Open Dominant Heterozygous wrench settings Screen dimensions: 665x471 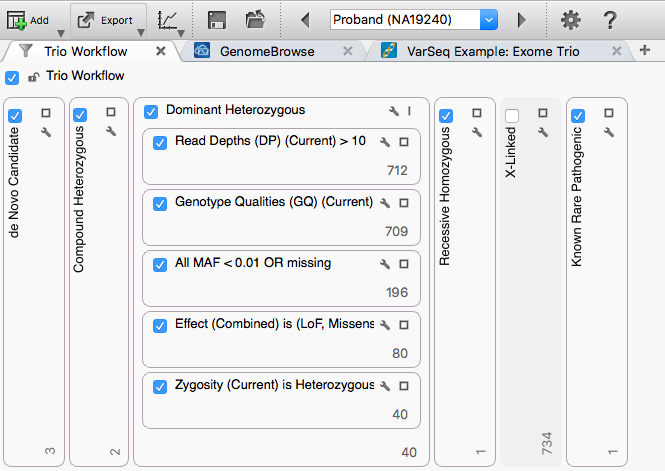pyautogui.click(x=394, y=111)
